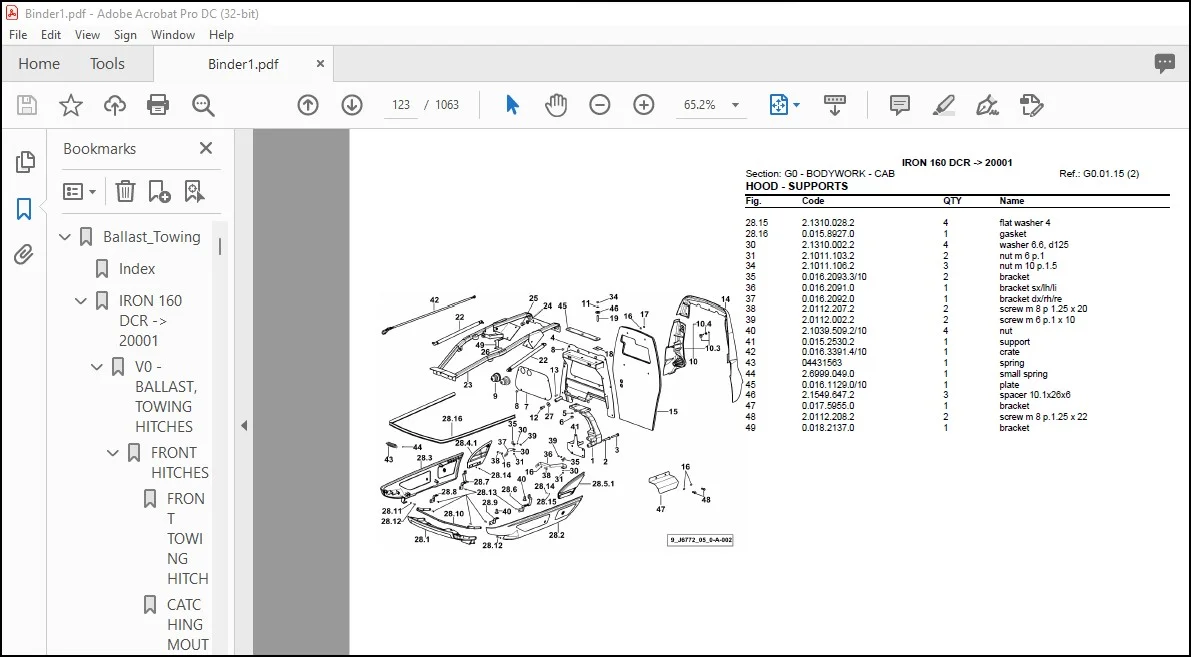Click the Save file icon
The width and height of the screenshot is (1191, 657).
click(x=27, y=105)
